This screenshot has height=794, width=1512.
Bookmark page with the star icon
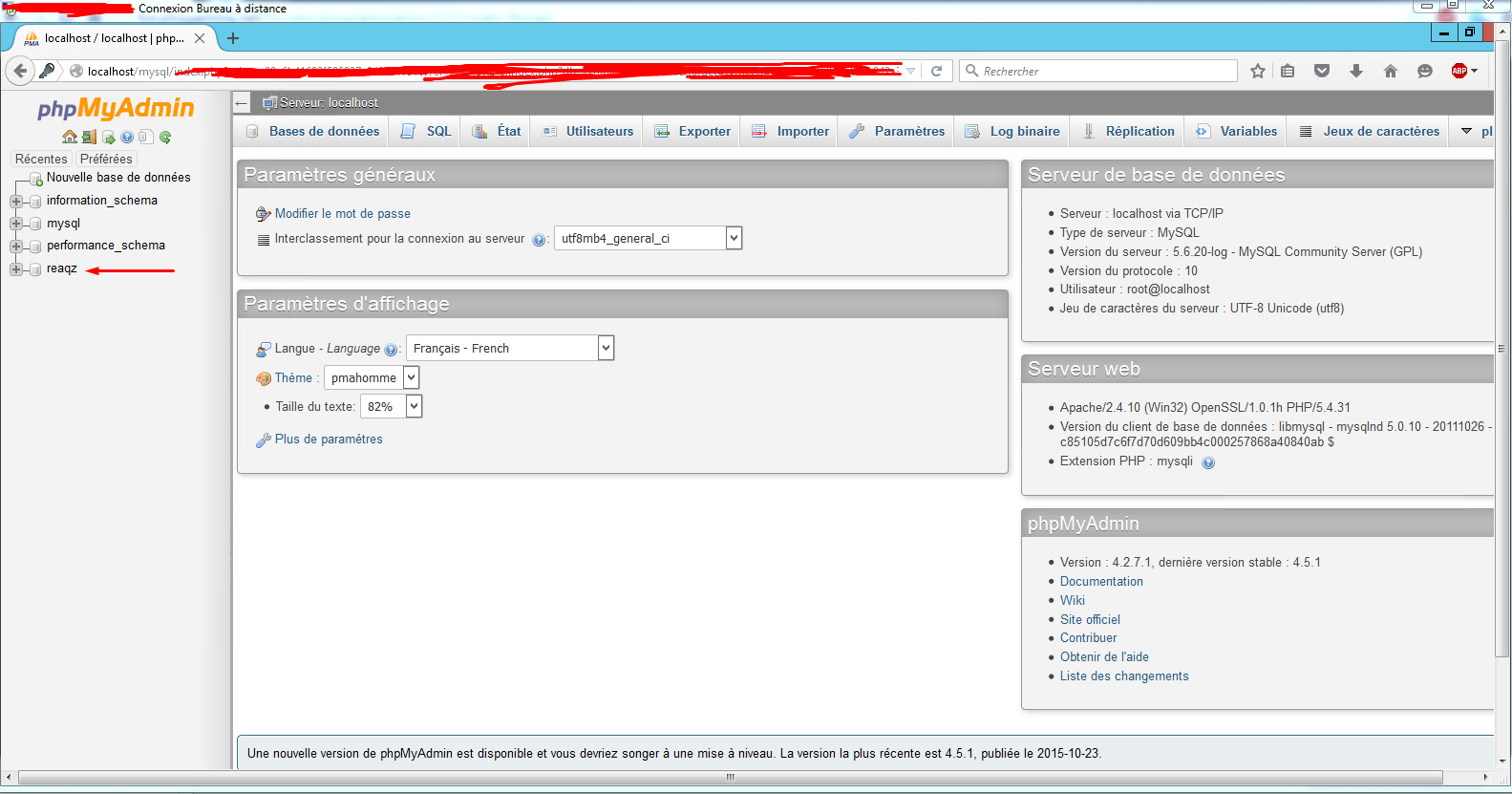pyautogui.click(x=1258, y=71)
